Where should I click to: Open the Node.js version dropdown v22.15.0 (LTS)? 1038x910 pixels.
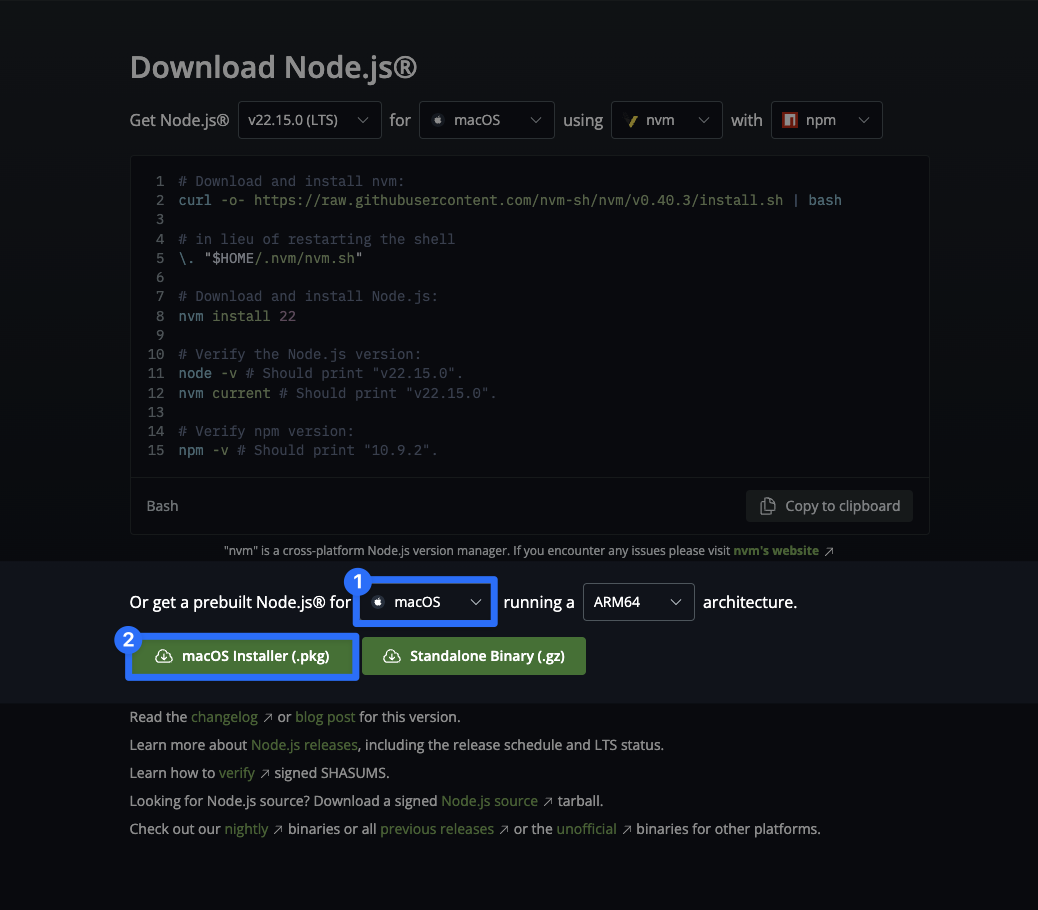pyautogui.click(x=309, y=120)
